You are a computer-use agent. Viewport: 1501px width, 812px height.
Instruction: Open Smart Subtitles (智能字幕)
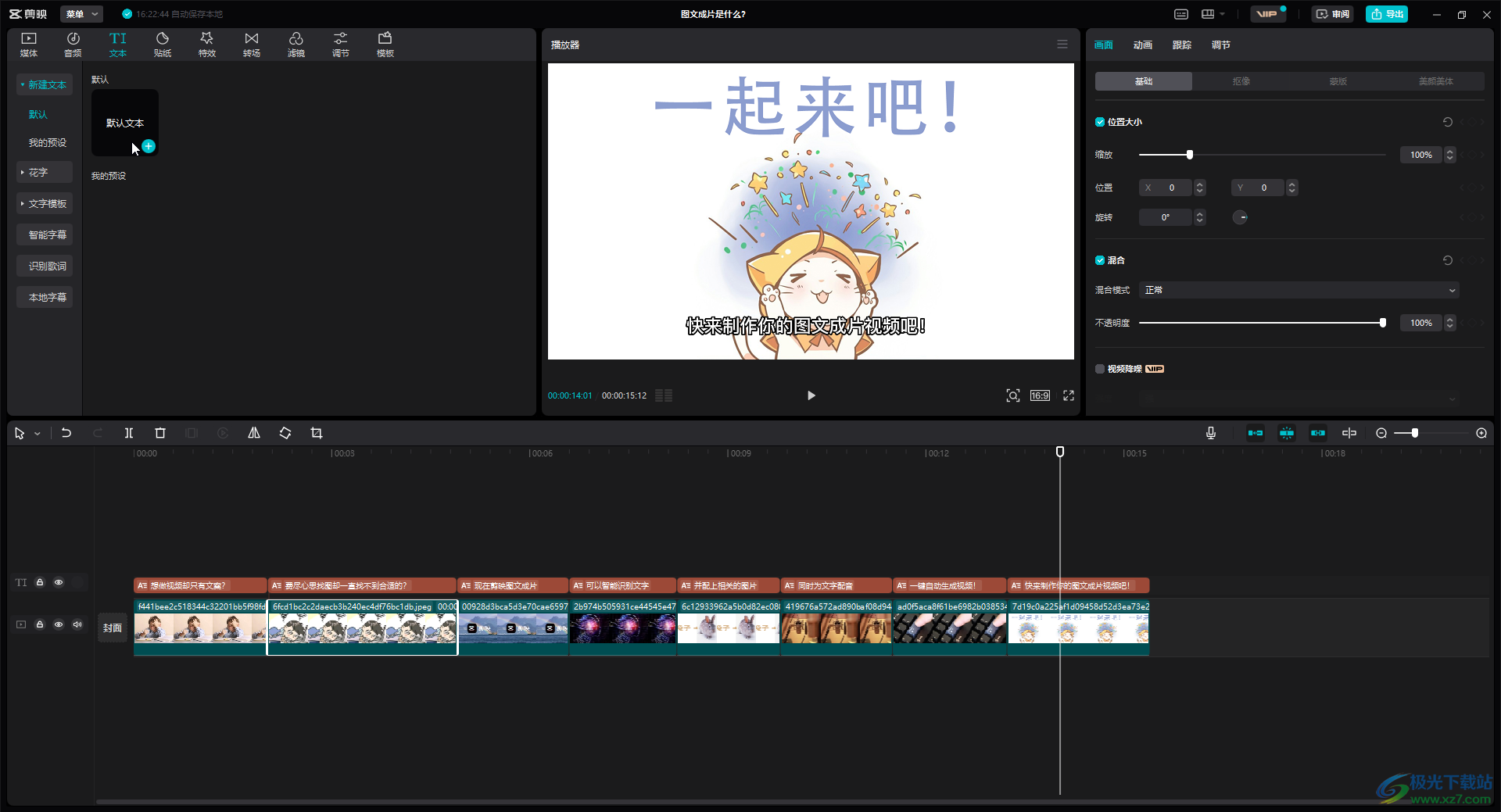click(45, 234)
